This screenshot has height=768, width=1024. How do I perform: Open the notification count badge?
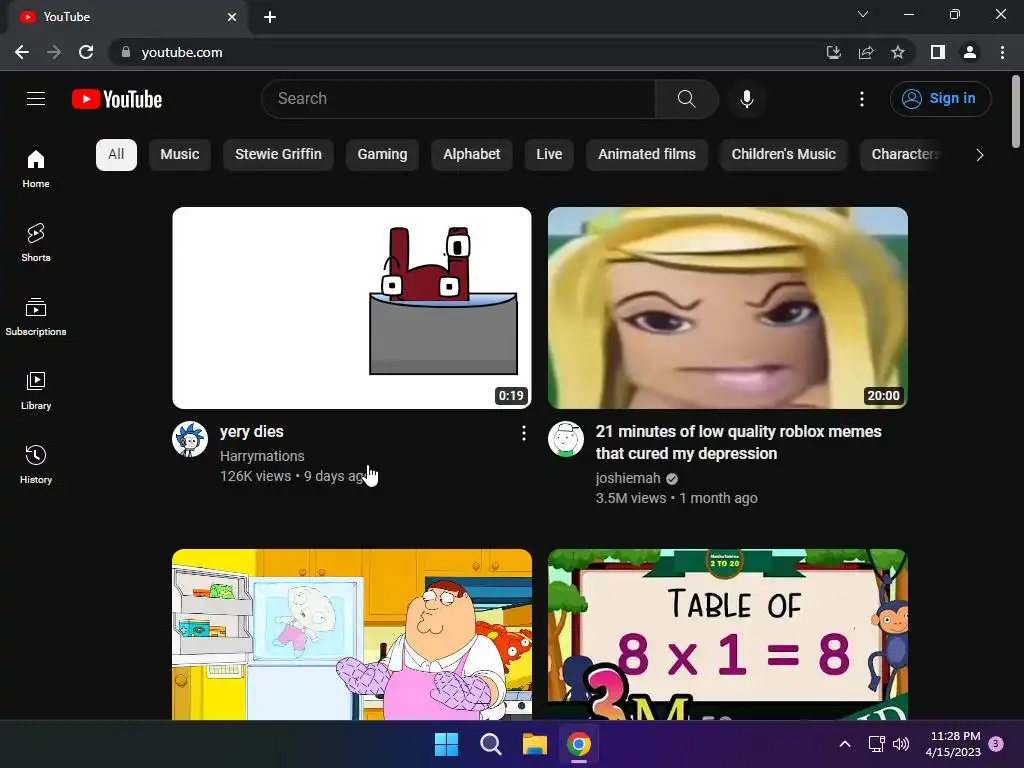995,744
